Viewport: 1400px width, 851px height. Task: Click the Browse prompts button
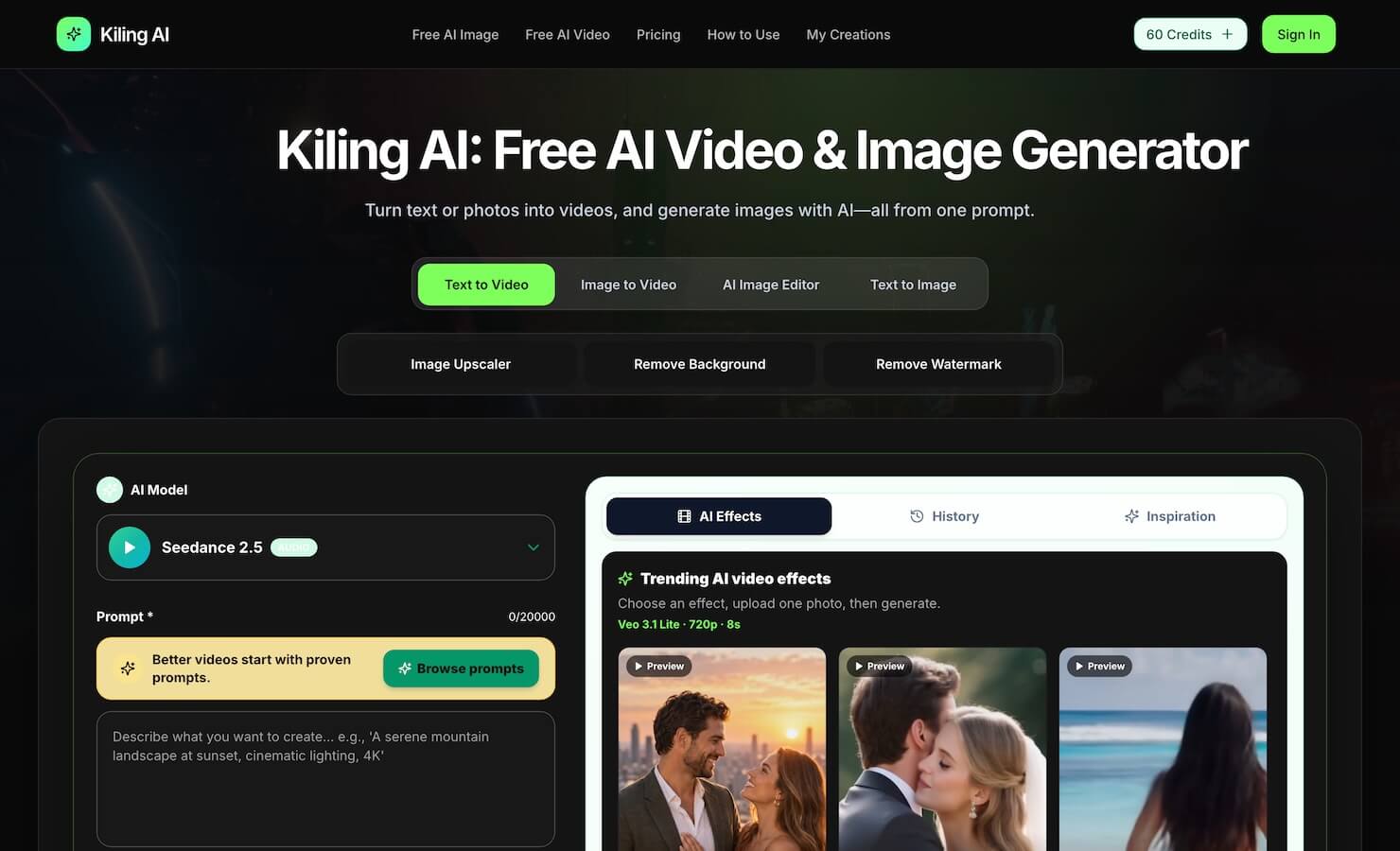tap(461, 669)
